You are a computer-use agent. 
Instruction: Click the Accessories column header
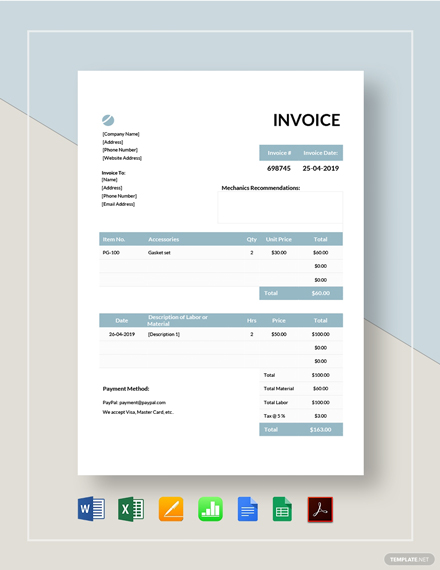click(x=164, y=239)
